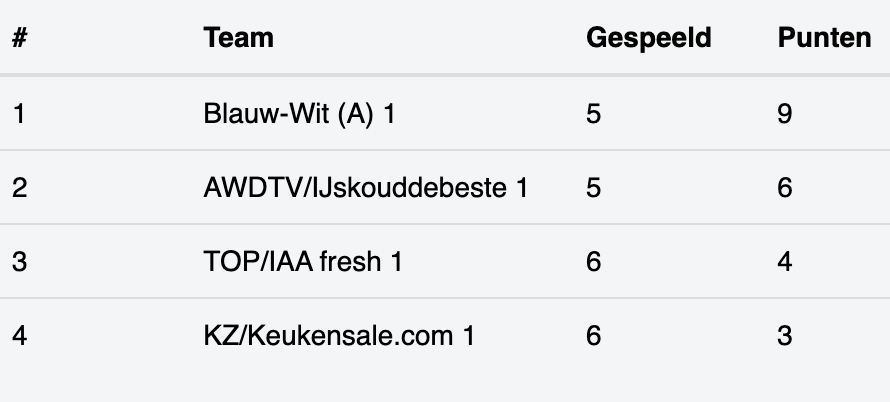Click KZ/Keukensale.com's 3 points value

pos(784,335)
